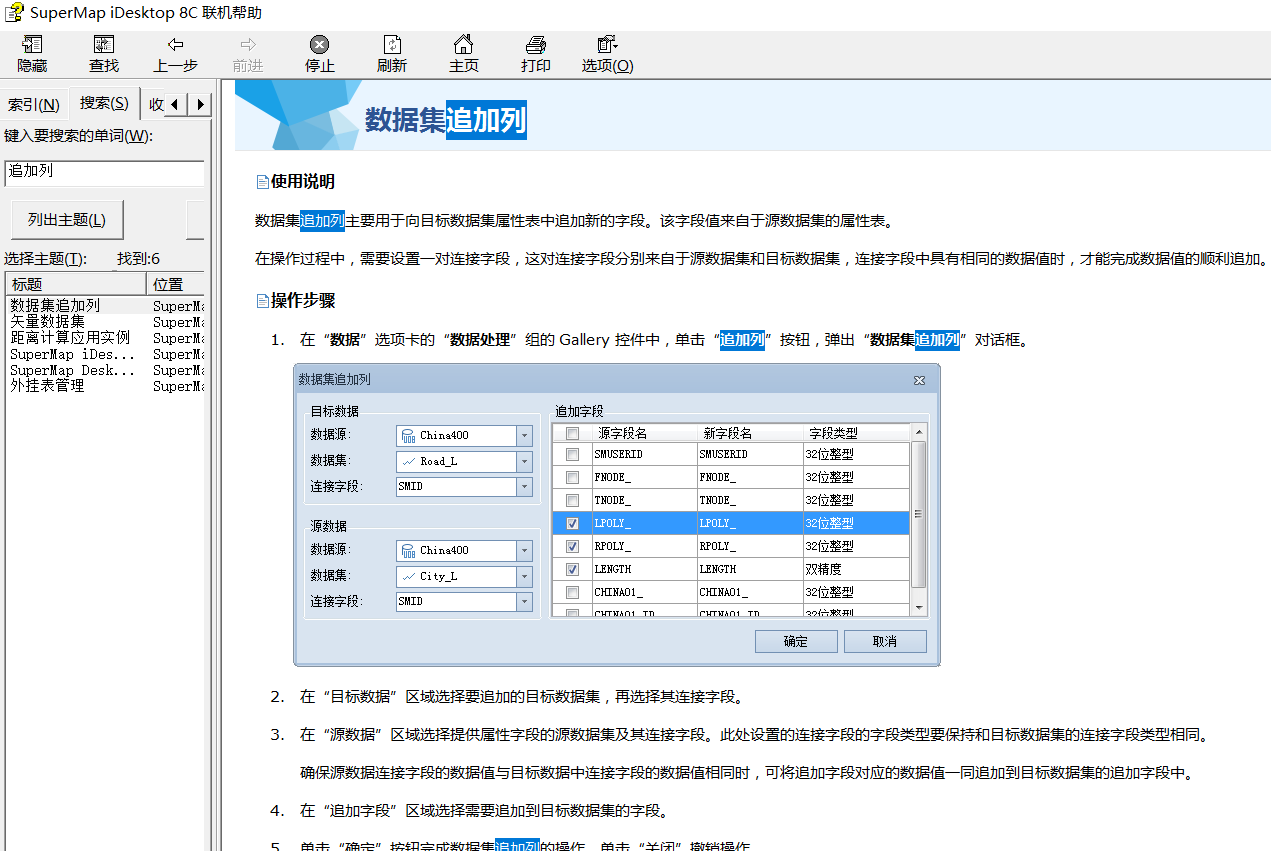Click the 确定 button in the dialog
1271x851 pixels.
(x=796, y=642)
